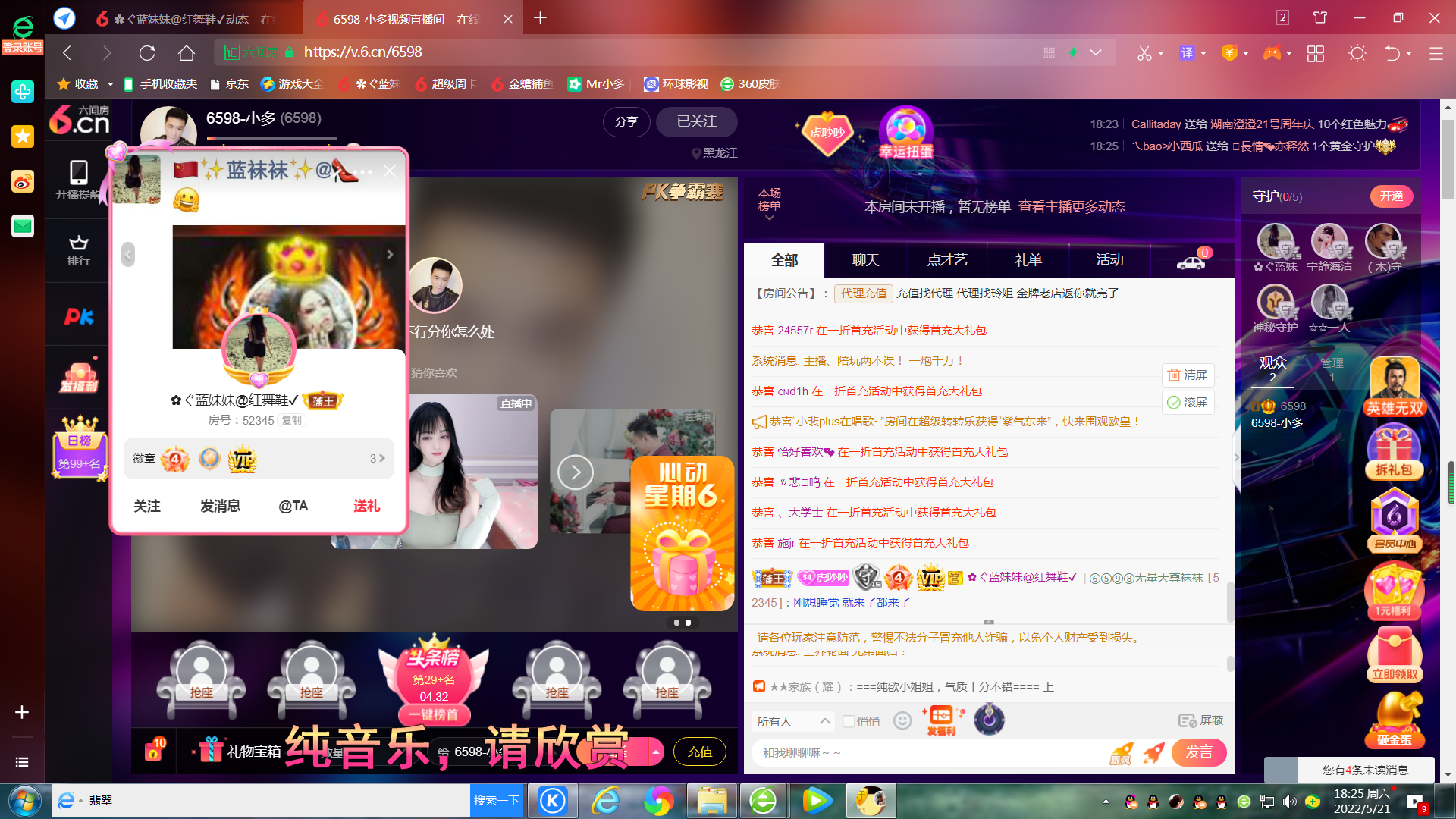Click the 飘风 fly-screen icon in chat input
This screenshot has height=819, width=1456.
[x=1122, y=753]
